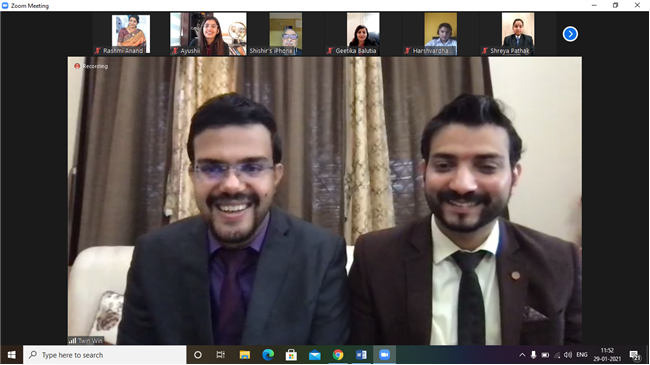Launch Google Chrome from taskbar
This screenshot has width=650, height=365.
[x=338, y=355]
